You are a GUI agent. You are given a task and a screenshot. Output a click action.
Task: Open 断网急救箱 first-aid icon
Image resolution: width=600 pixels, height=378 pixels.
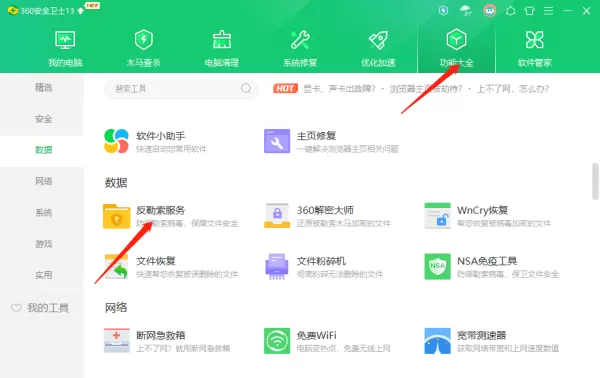tap(116, 340)
